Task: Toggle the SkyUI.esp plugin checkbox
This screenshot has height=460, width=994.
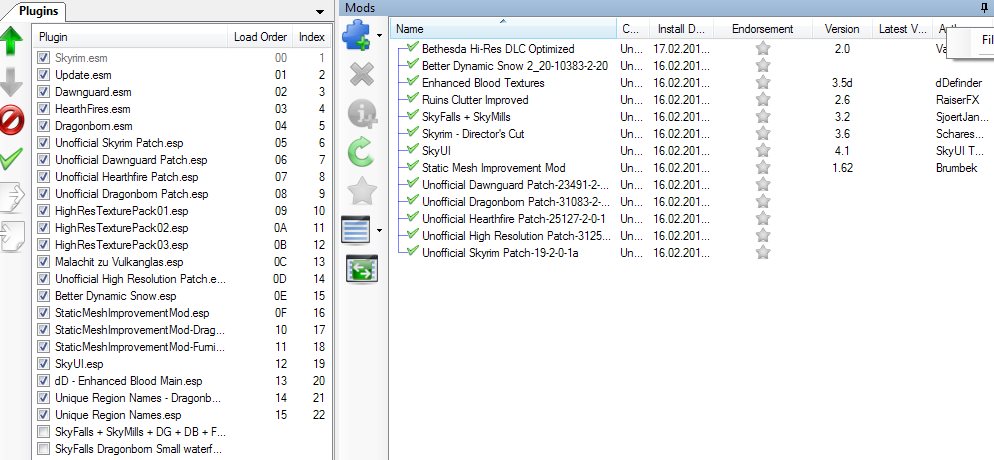Action: 43,364
